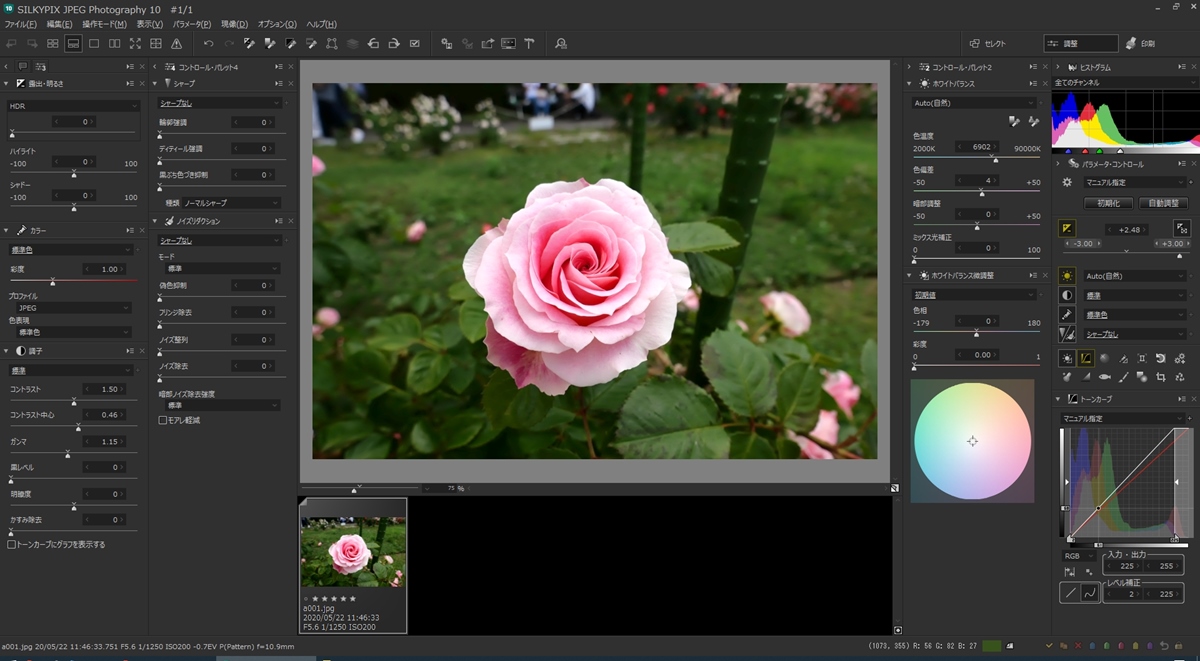The width and height of the screenshot is (1200, 661).
Task: Collapse the noise reduction section
Action: [x=156, y=221]
